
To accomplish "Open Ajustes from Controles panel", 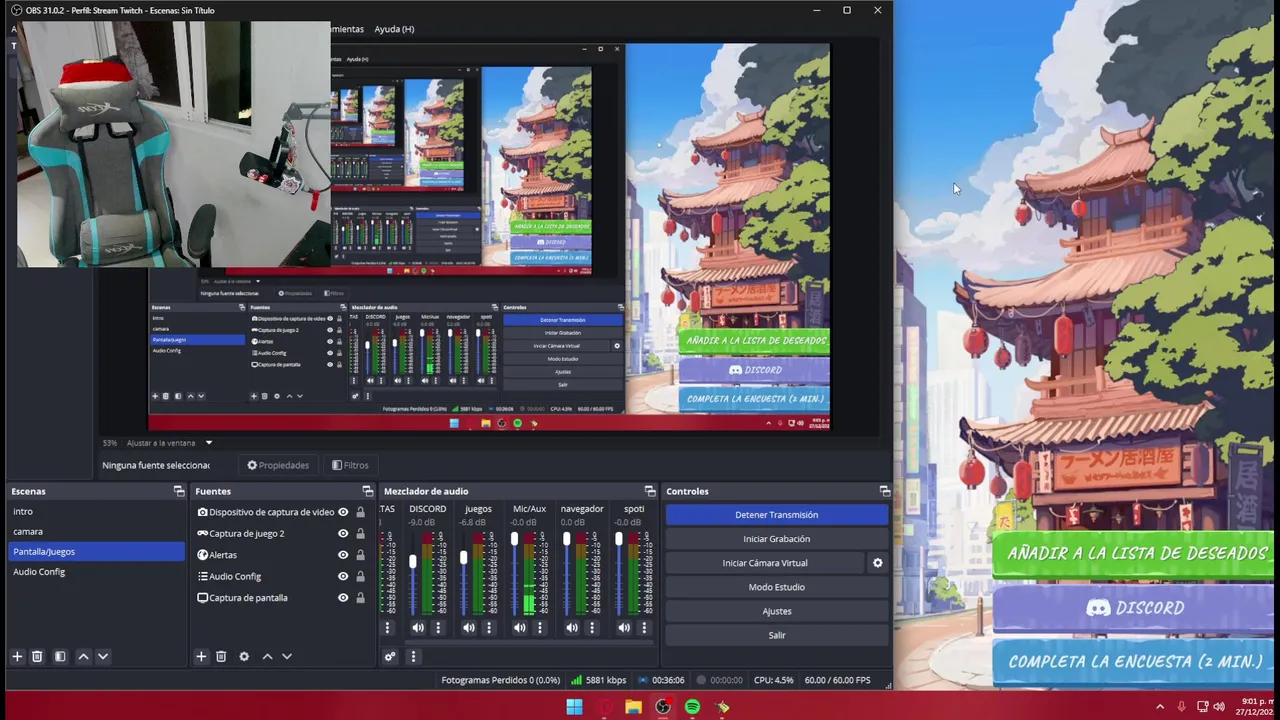I will click(x=777, y=611).
